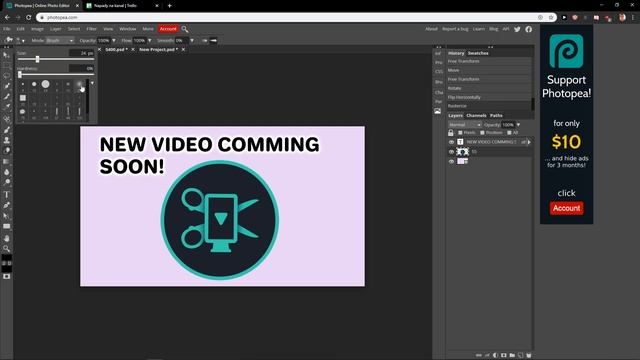Expand the text layer effects arrow
Screen dimensions: 640x360
[529, 142]
